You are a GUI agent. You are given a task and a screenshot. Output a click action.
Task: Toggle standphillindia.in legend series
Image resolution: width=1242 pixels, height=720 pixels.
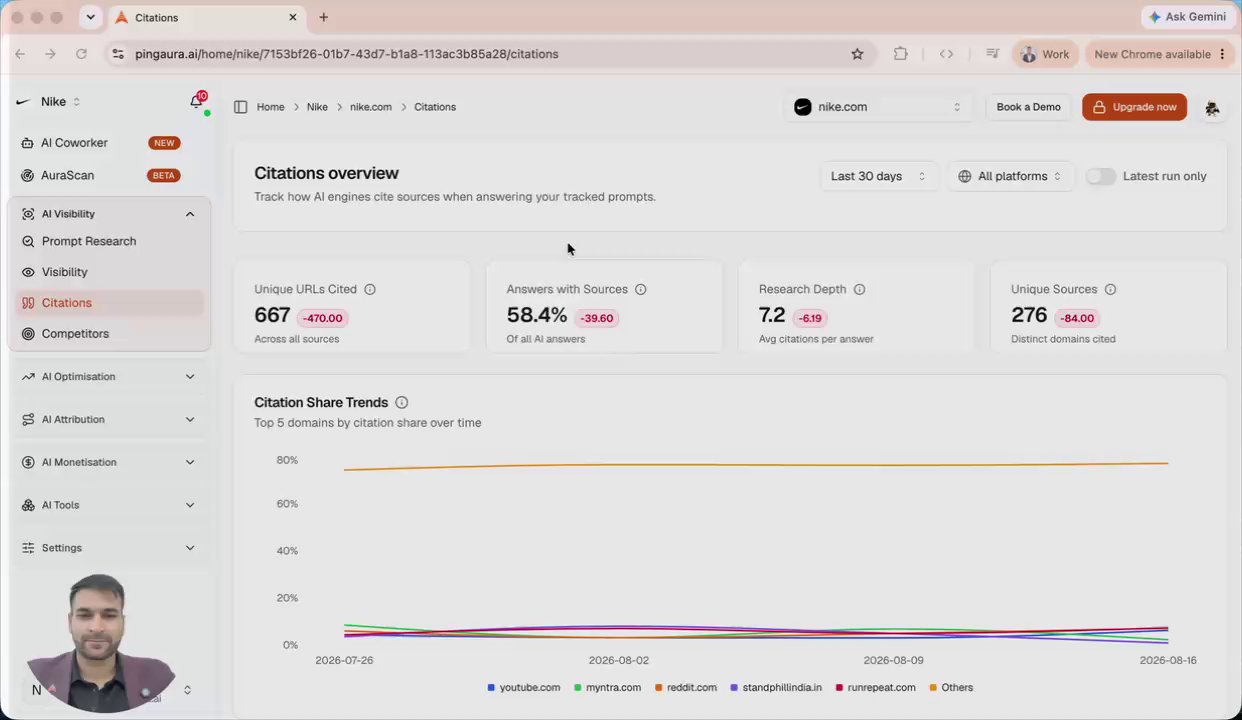776,688
